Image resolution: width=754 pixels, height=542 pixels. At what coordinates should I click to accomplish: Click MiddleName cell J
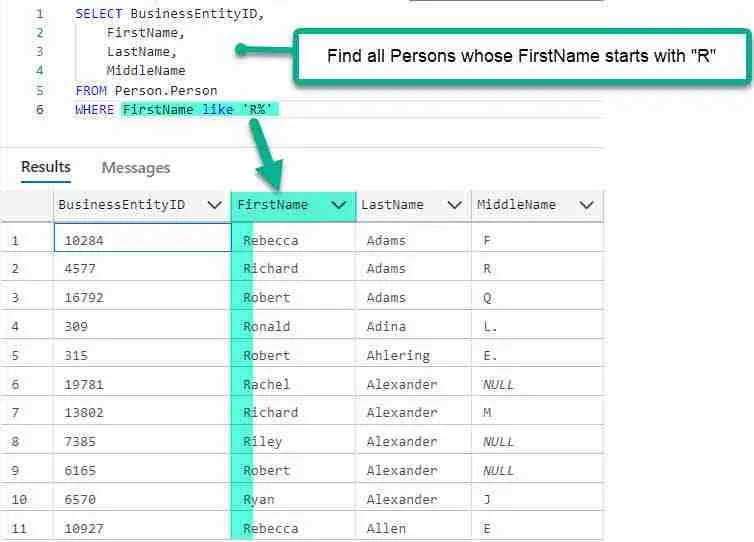click(538, 499)
